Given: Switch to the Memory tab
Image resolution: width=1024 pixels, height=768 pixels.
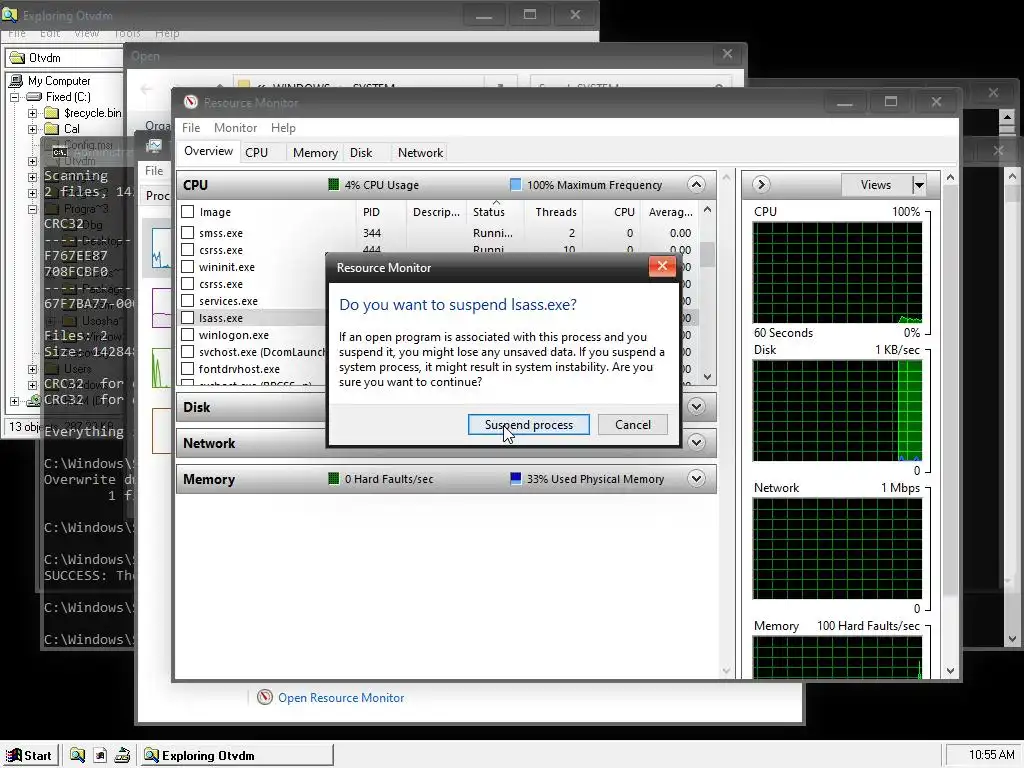Looking at the screenshot, I should 315,152.
